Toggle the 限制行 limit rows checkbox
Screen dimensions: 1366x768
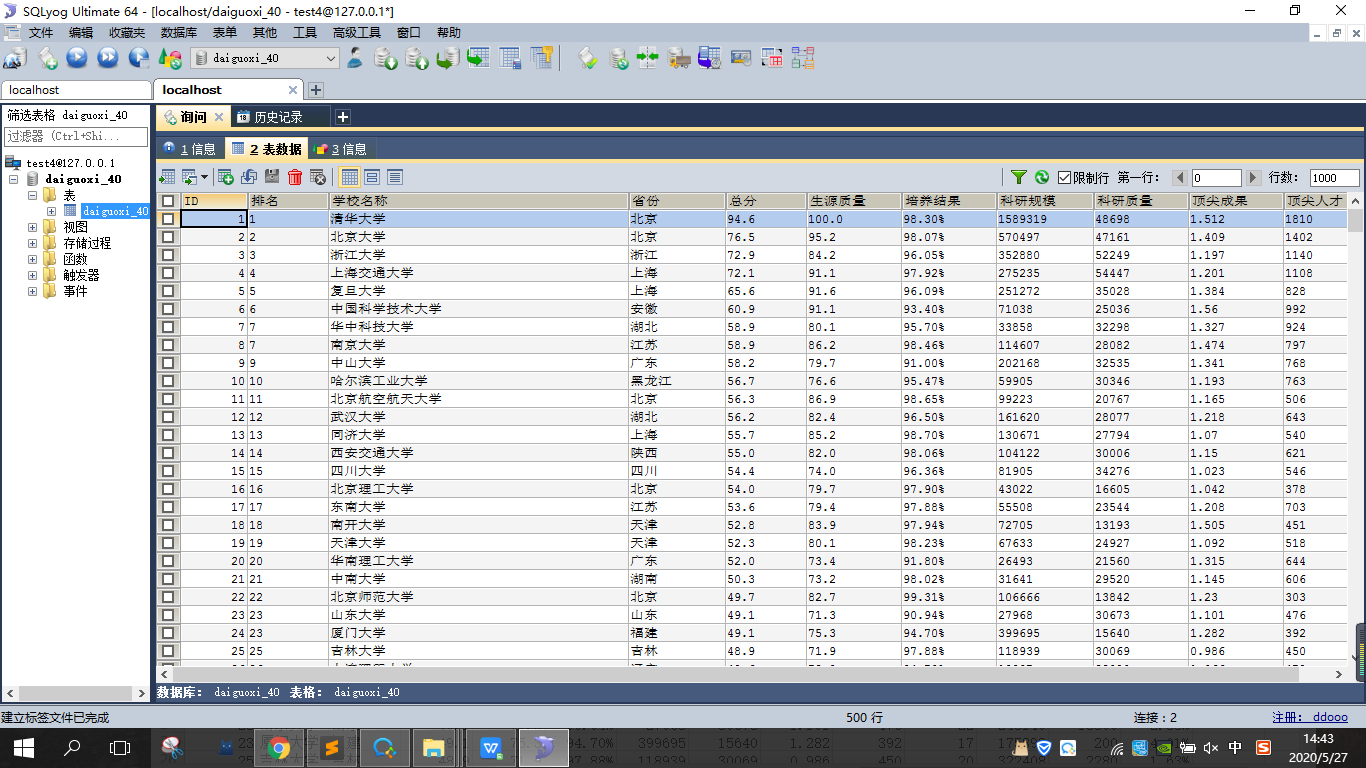click(x=1064, y=177)
